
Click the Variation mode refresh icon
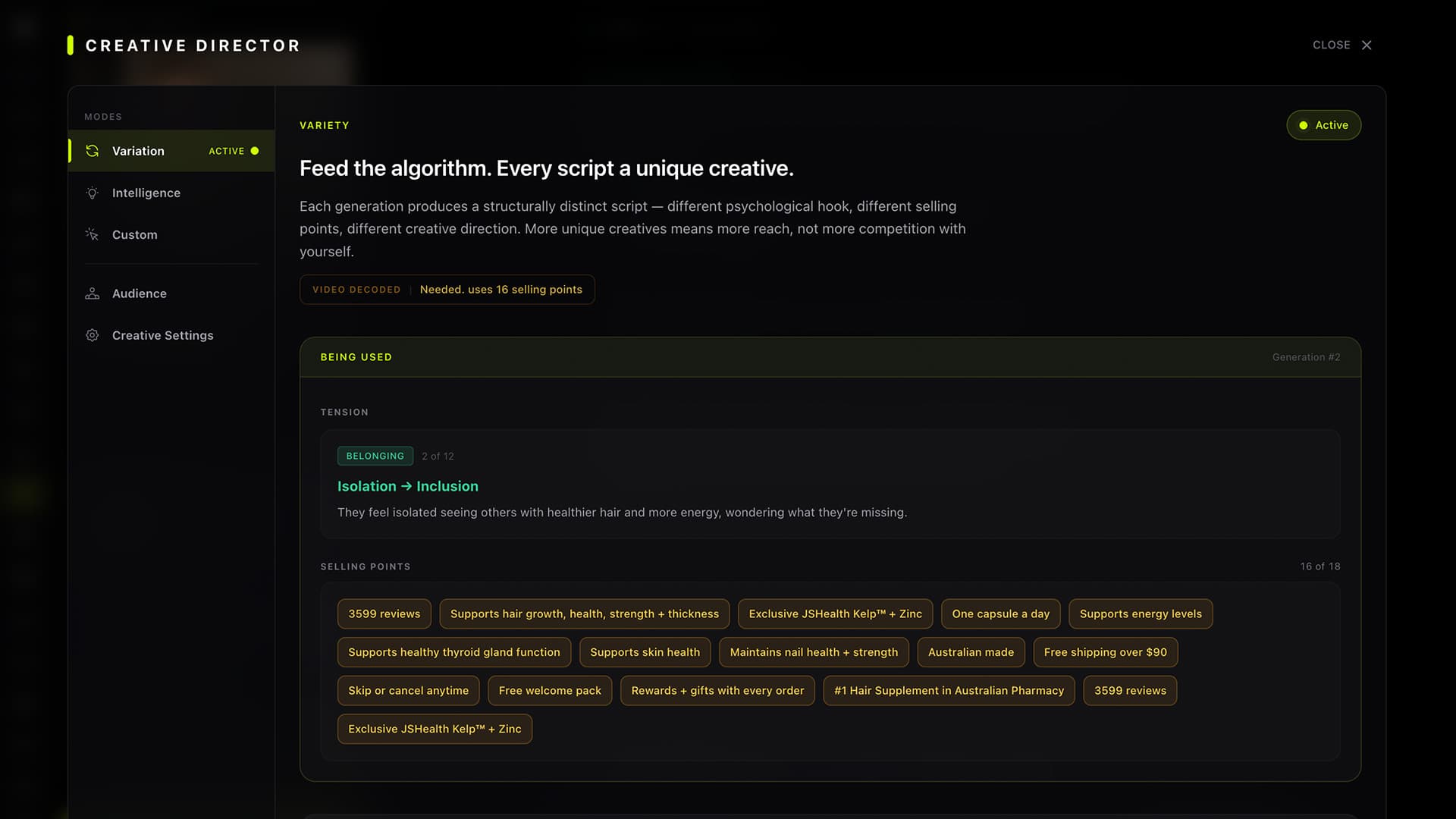click(93, 151)
